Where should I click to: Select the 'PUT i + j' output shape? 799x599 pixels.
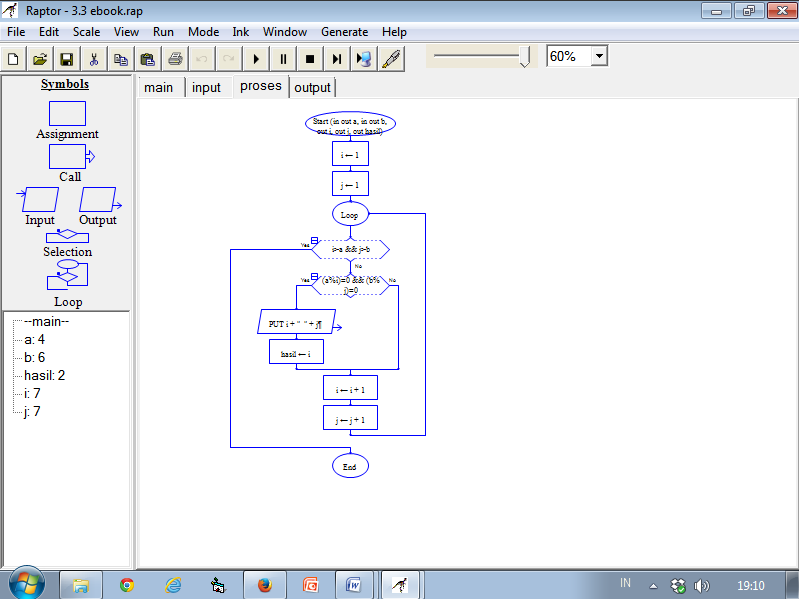[x=297, y=322]
